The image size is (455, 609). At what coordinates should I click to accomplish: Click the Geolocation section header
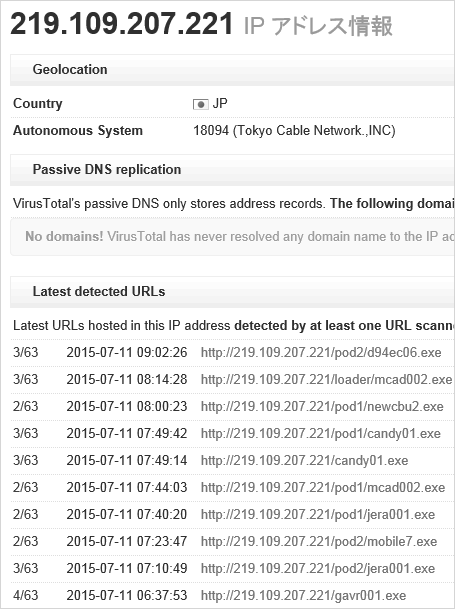[x=232, y=70]
